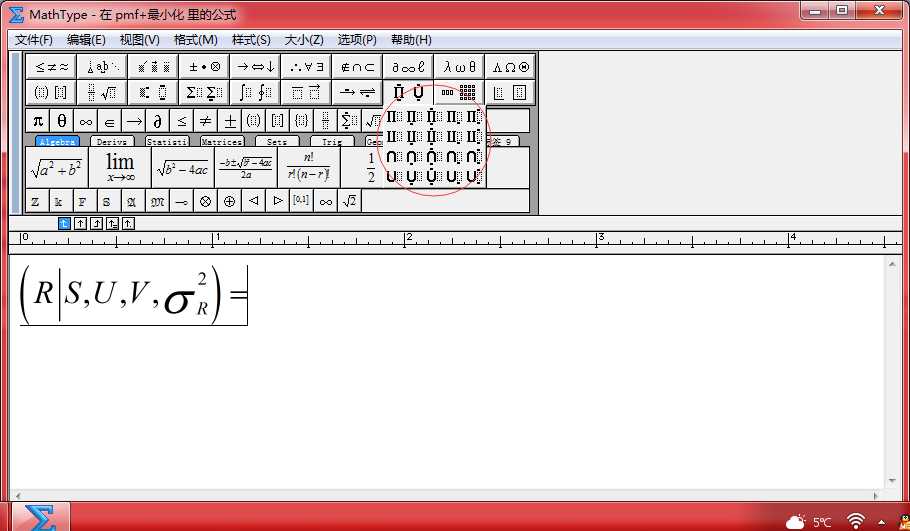Open the Wi-Fi network tray icon
The width and height of the screenshot is (910, 531).
click(855, 521)
